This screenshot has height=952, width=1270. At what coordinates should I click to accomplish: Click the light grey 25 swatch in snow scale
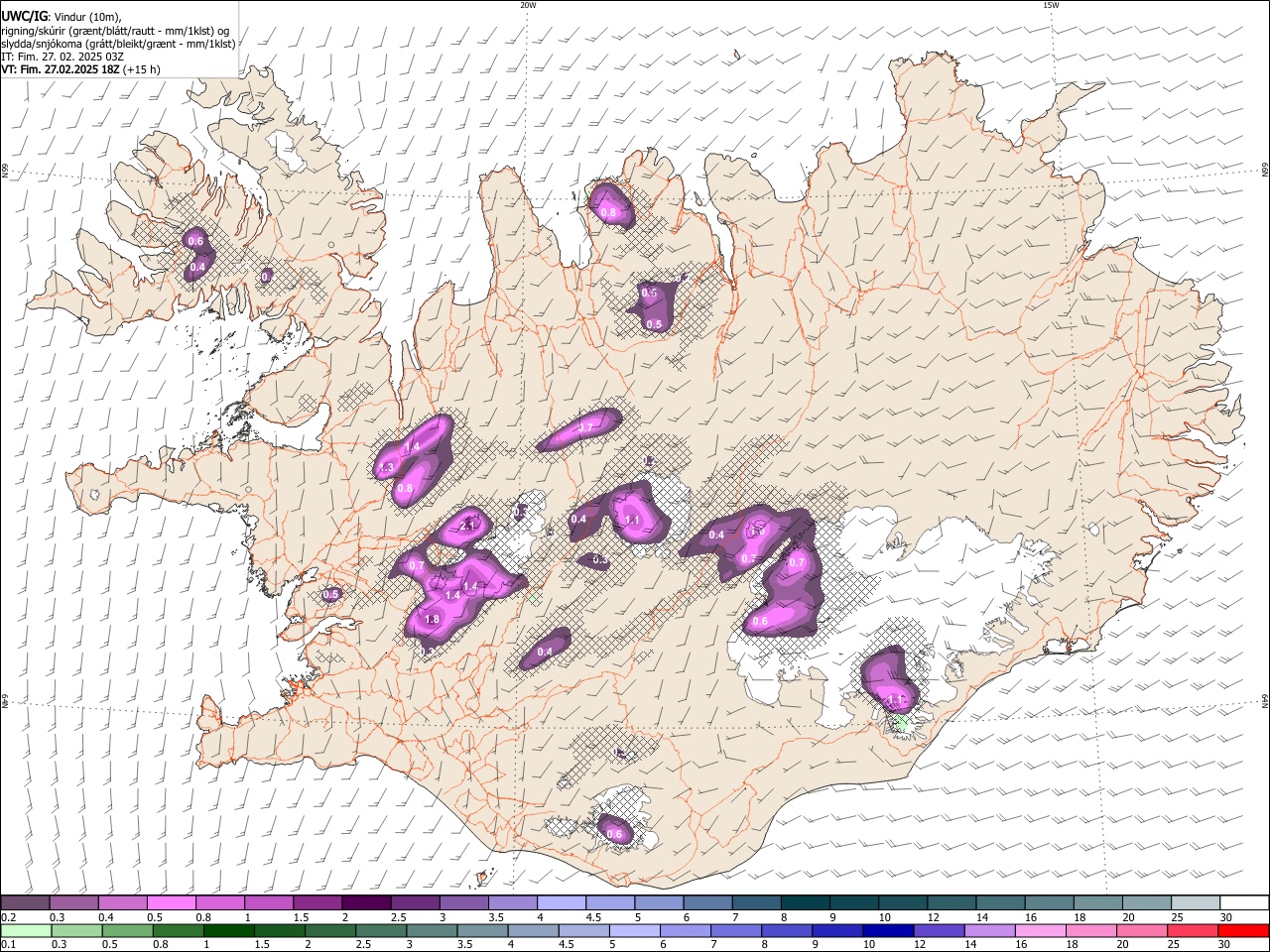[x=1195, y=903]
